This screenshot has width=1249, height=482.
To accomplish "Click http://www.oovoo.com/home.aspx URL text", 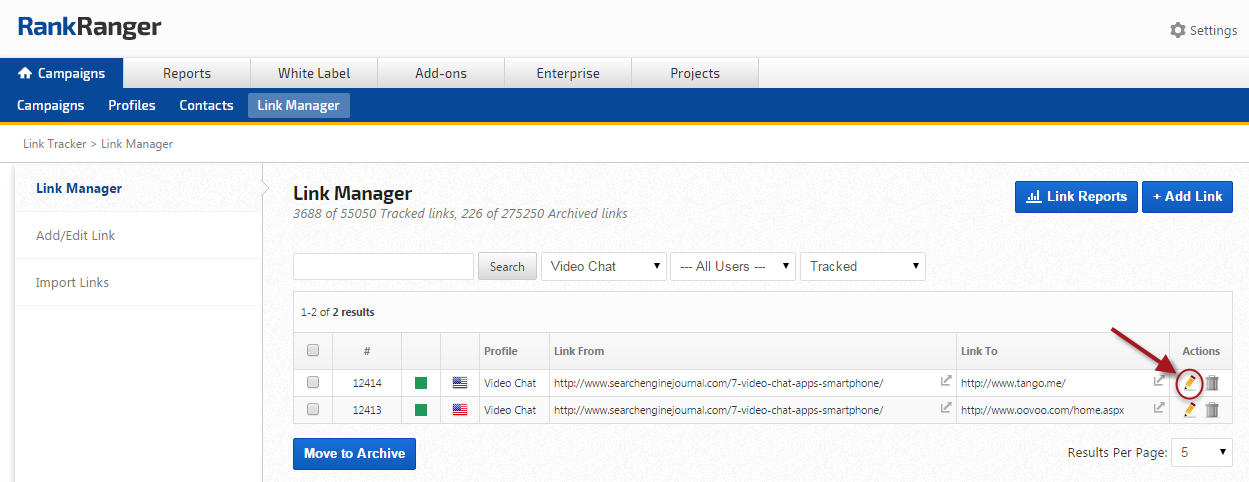I will (x=1044, y=410).
